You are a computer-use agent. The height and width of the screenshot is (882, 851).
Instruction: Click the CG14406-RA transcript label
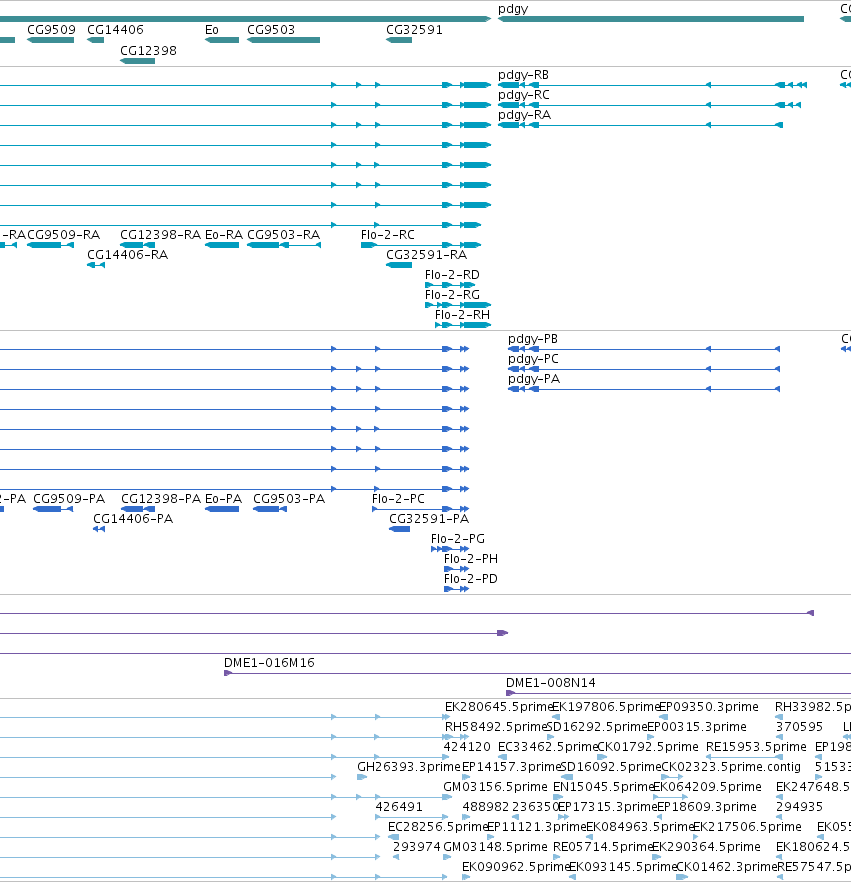tap(128, 255)
